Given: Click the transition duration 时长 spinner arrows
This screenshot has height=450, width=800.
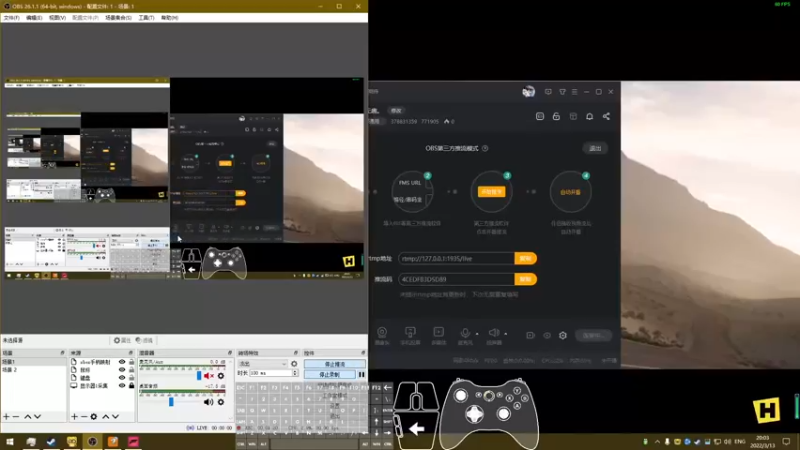Looking at the screenshot, I should [295, 373].
